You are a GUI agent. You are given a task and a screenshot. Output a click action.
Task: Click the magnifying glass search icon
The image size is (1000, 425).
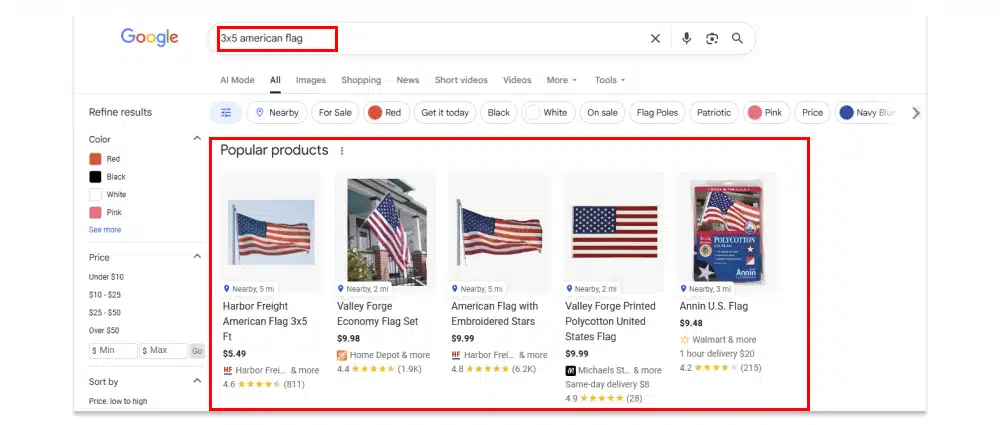click(737, 39)
